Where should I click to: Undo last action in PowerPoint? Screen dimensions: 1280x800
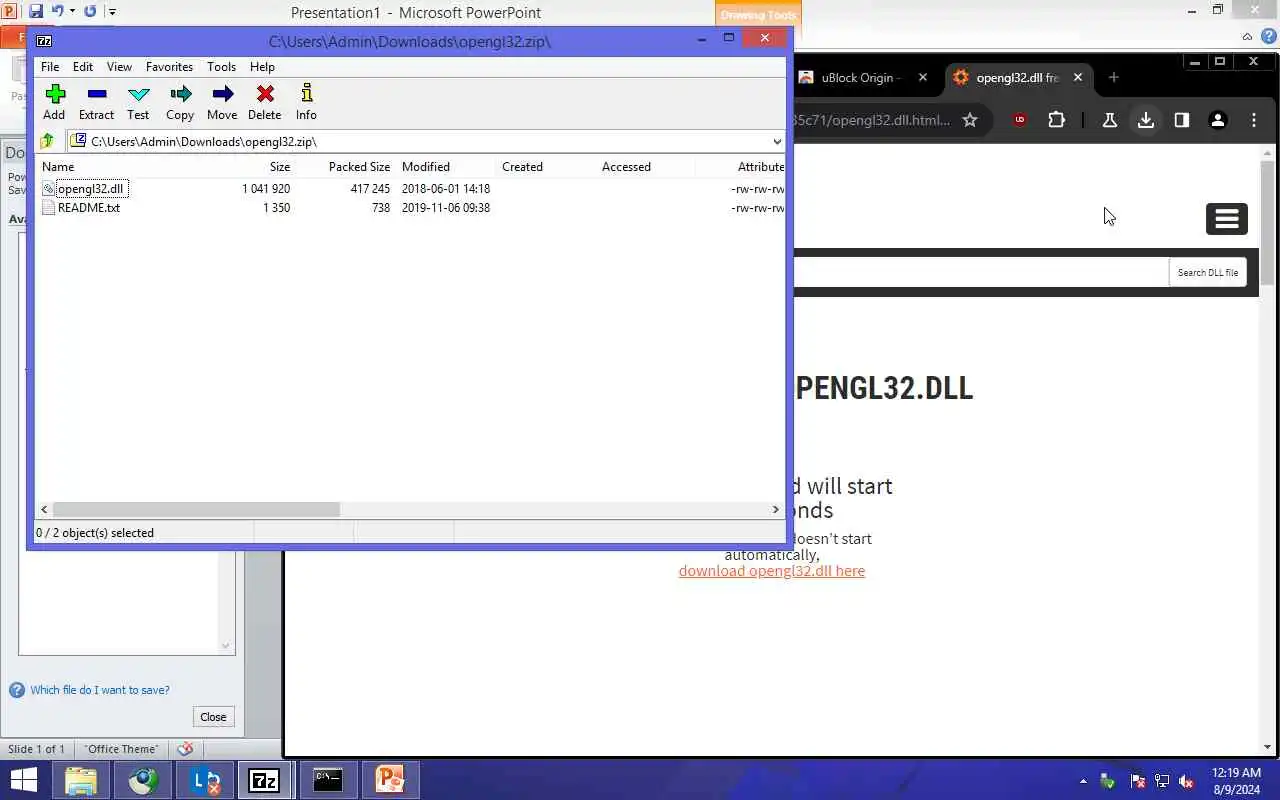tap(57, 12)
